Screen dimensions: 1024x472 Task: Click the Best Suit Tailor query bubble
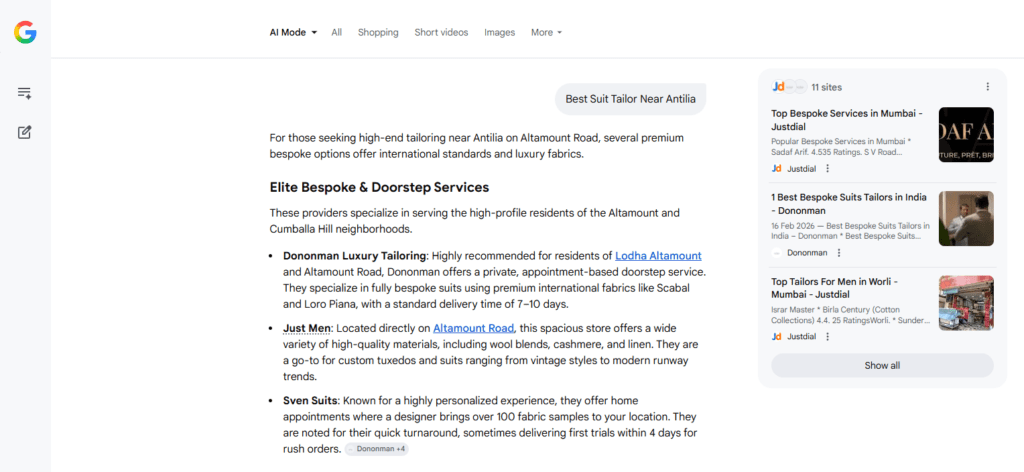coord(630,99)
